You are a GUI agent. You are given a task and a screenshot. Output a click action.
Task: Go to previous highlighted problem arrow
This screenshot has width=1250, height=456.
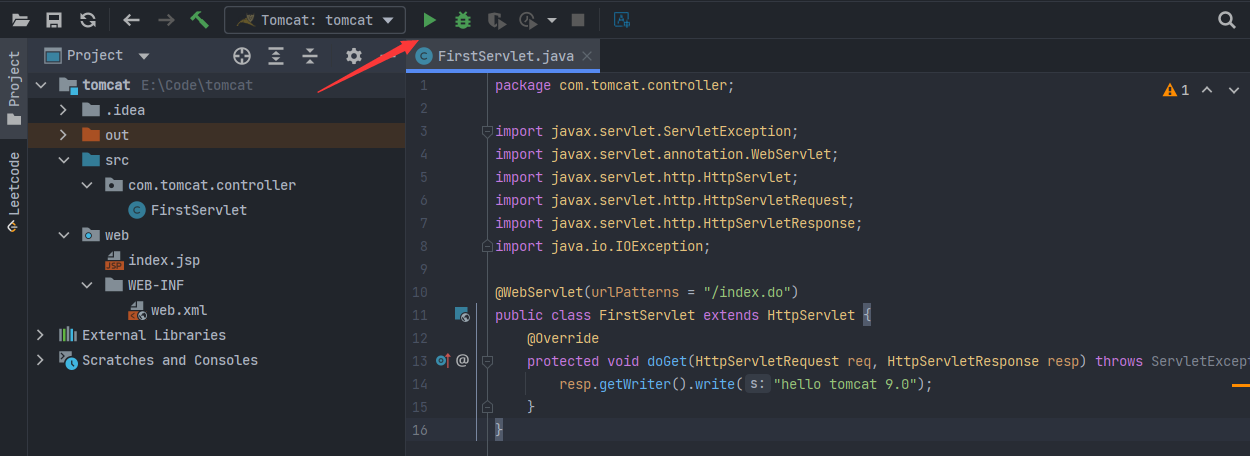click(1207, 90)
